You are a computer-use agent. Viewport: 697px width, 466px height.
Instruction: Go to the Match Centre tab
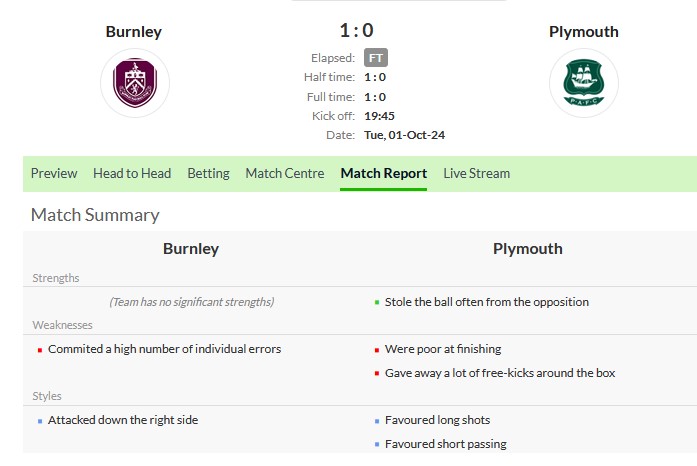point(285,173)
